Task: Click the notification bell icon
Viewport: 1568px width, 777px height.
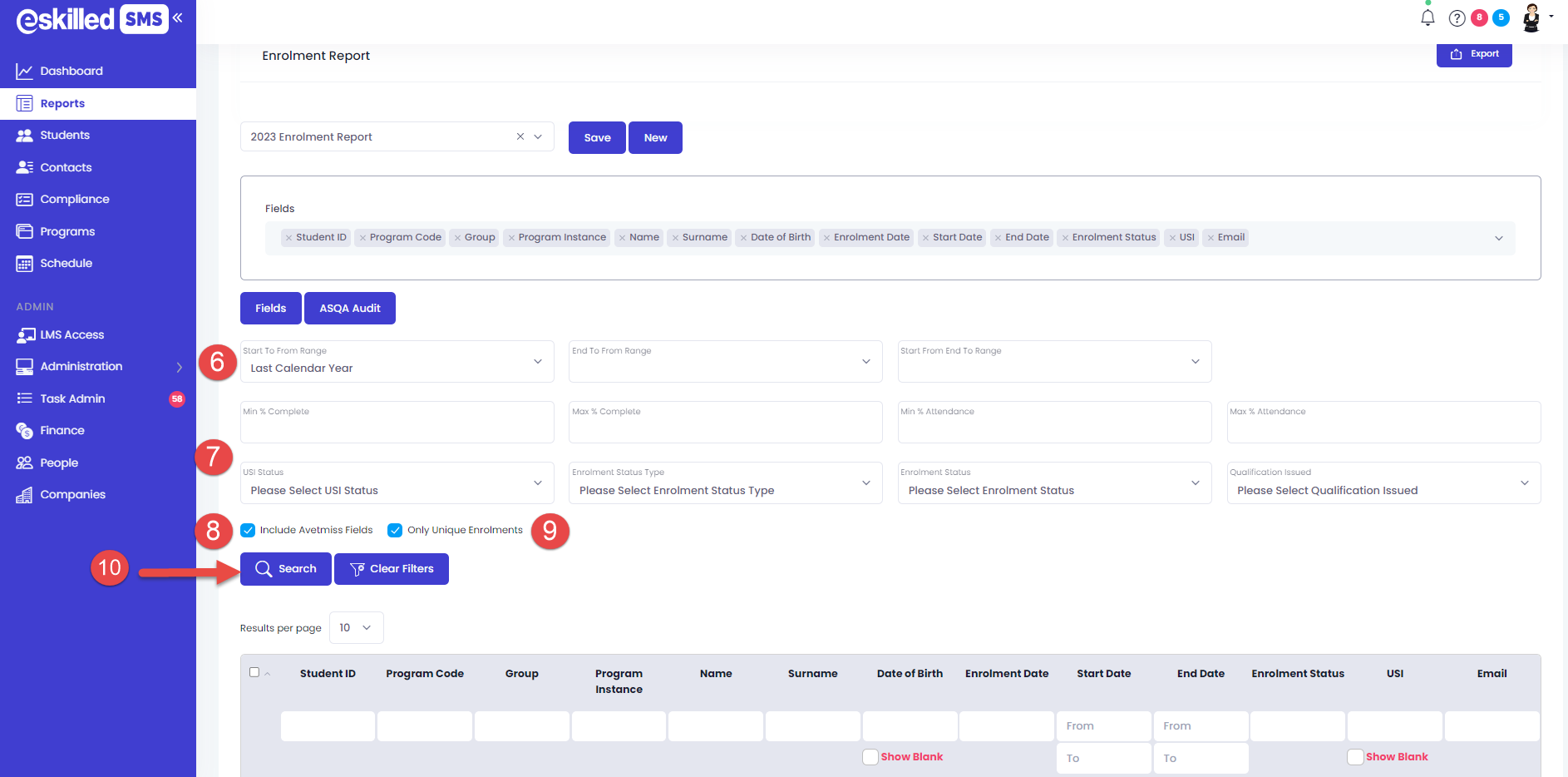Action: 1427,17
